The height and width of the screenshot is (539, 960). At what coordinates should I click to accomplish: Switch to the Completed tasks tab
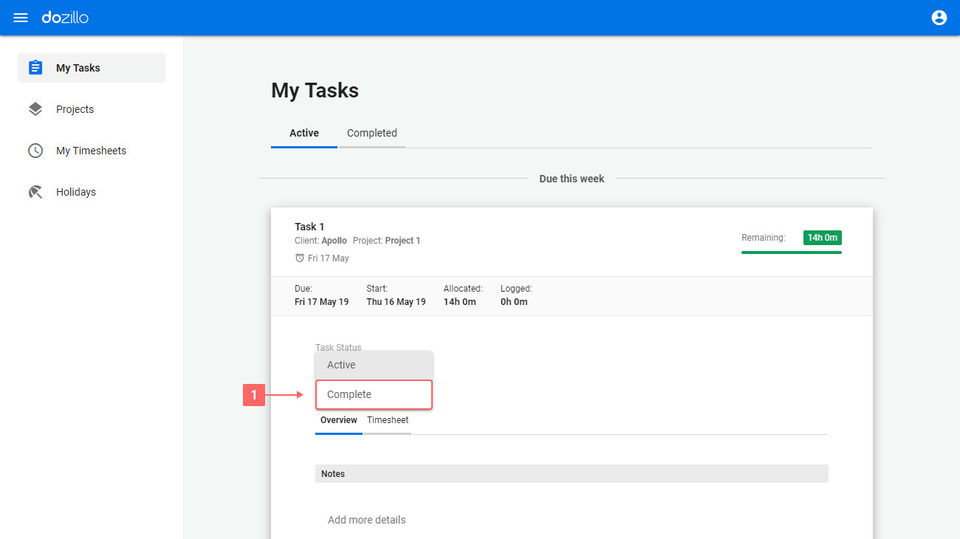[372, 133]
